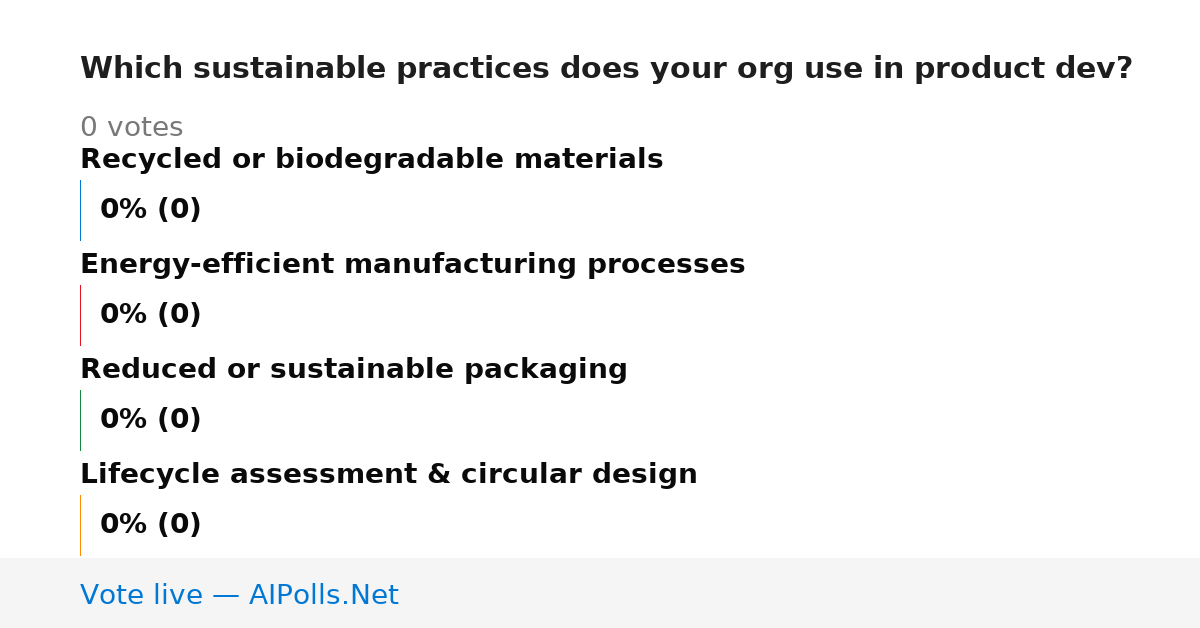
Task: Choose Energy-efficient manufacturing processes option
Action: tap(412, 265)
